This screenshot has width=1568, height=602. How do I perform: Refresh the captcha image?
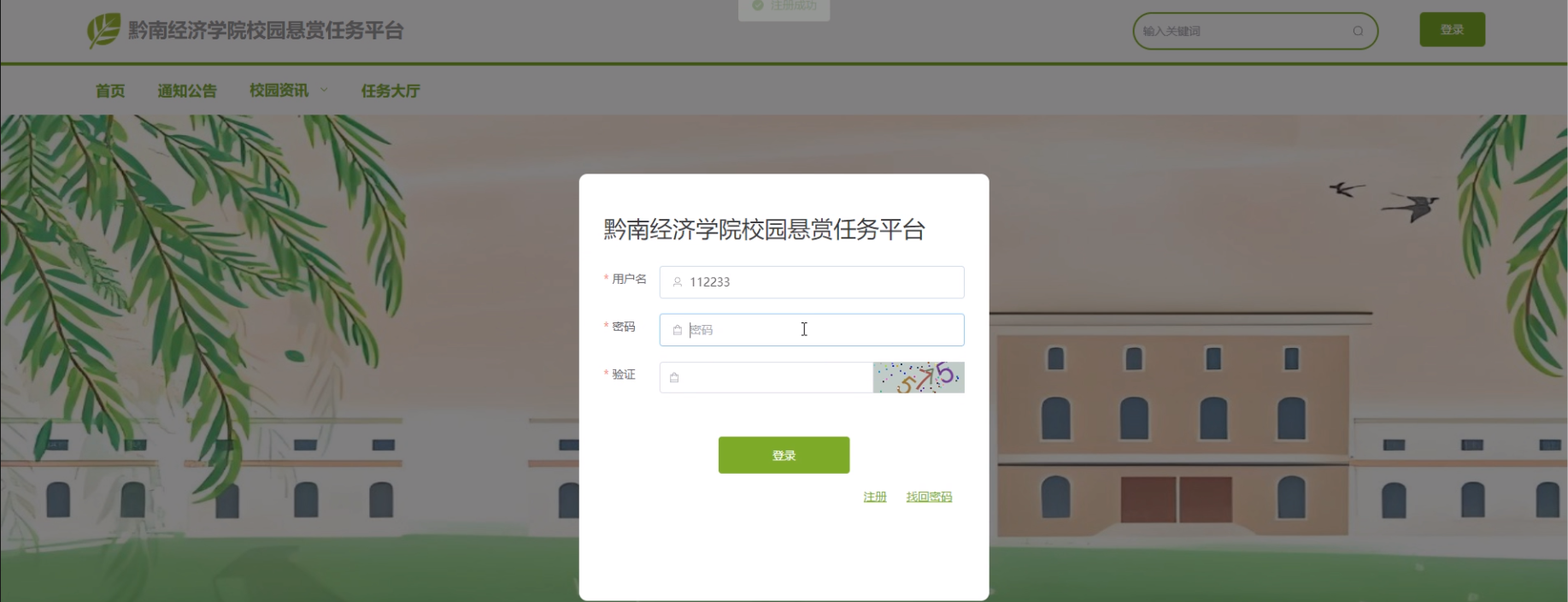(919, 378)
